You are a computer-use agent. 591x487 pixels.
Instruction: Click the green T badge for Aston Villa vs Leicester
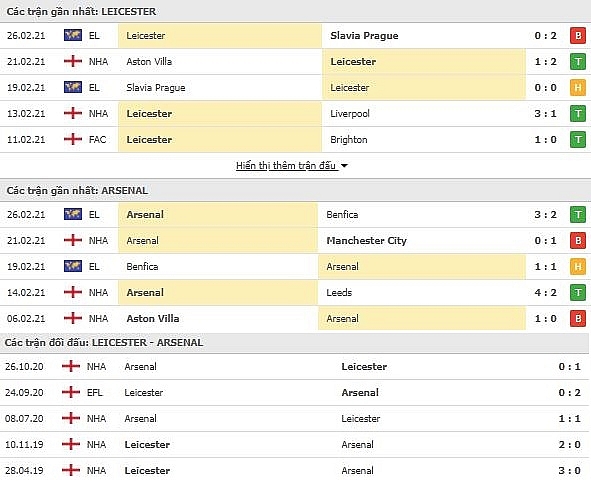[x=578, y=62]
